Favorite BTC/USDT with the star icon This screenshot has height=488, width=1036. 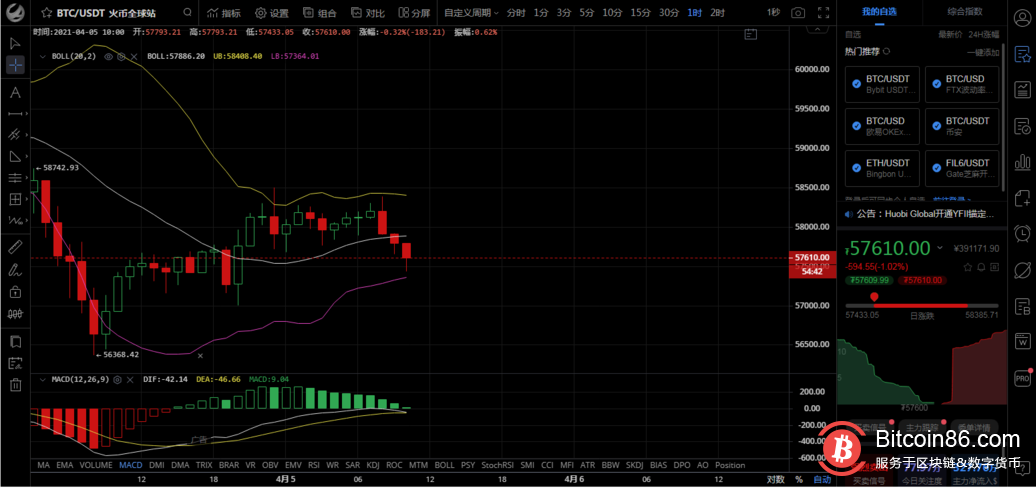click(x=46, y=13)
